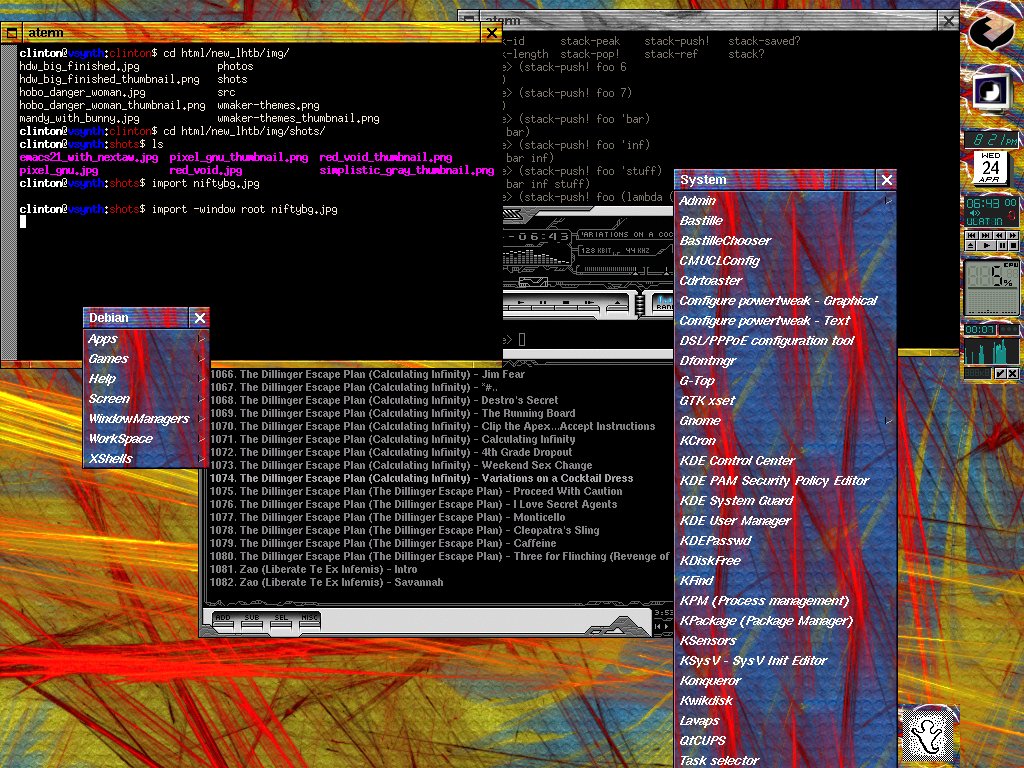Click the ADD button in the playlist editor

point(223,619)
